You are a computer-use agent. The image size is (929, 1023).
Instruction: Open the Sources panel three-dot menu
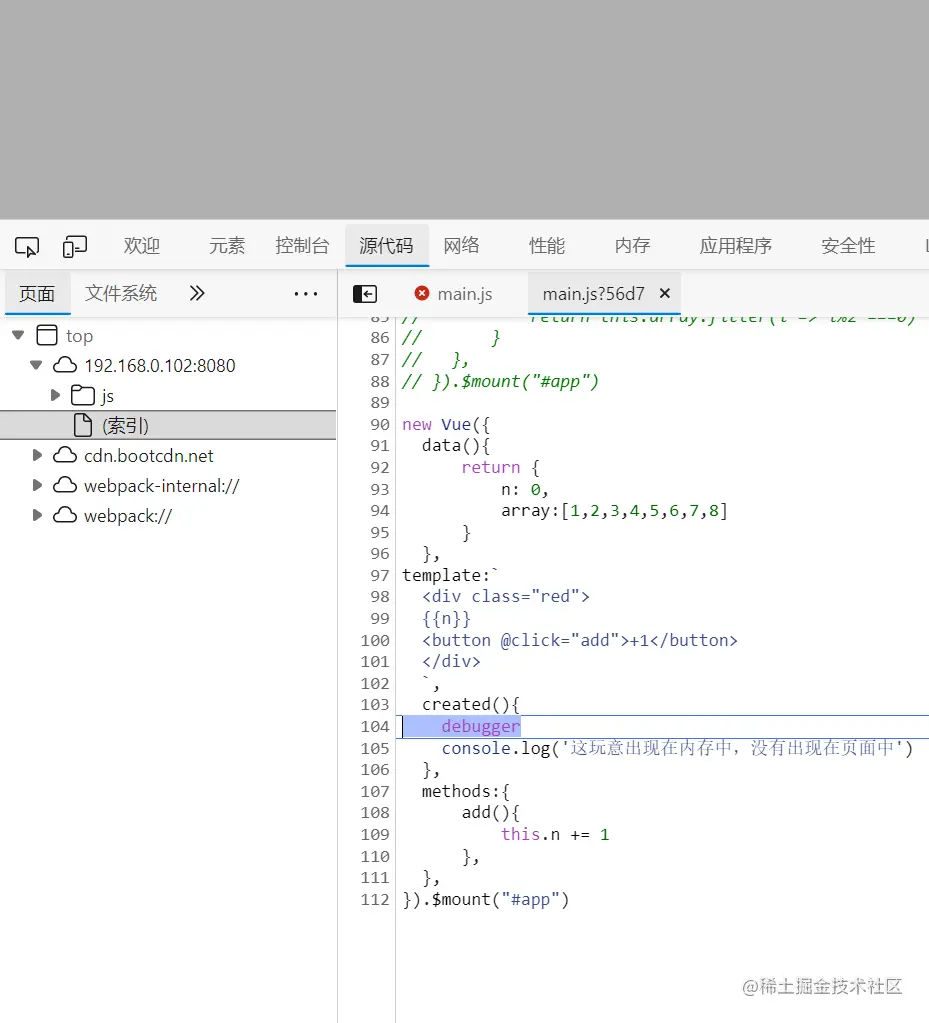(305, 293)
